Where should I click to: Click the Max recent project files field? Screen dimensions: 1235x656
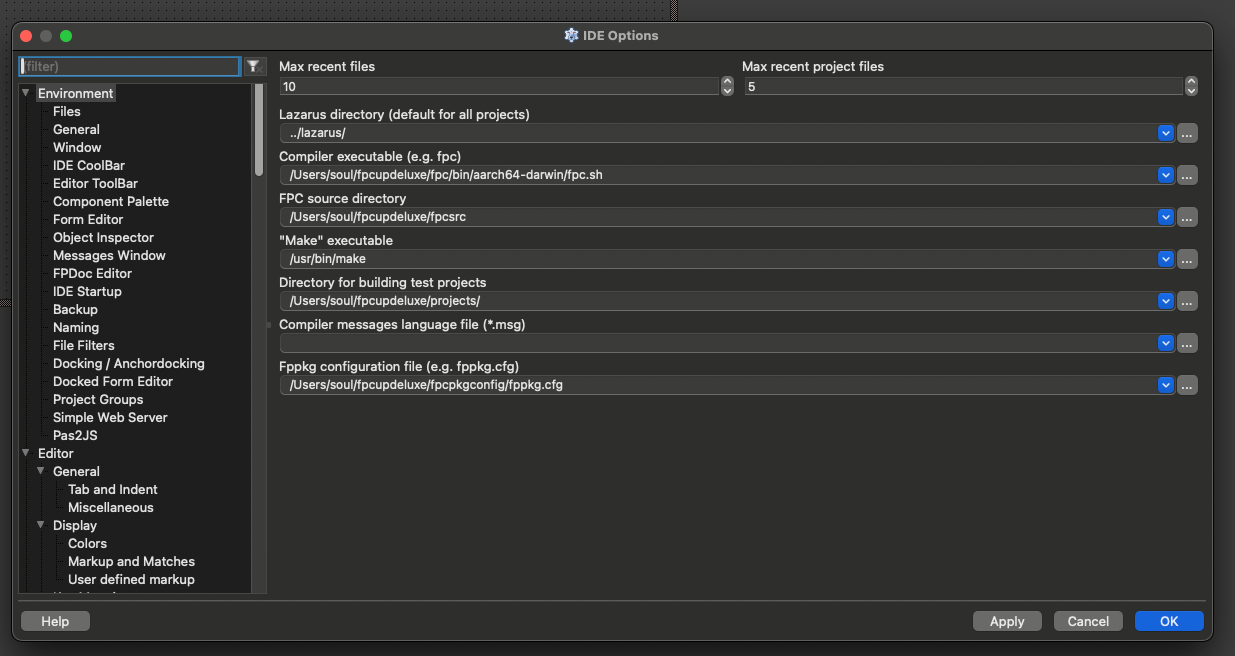[963, 87]
